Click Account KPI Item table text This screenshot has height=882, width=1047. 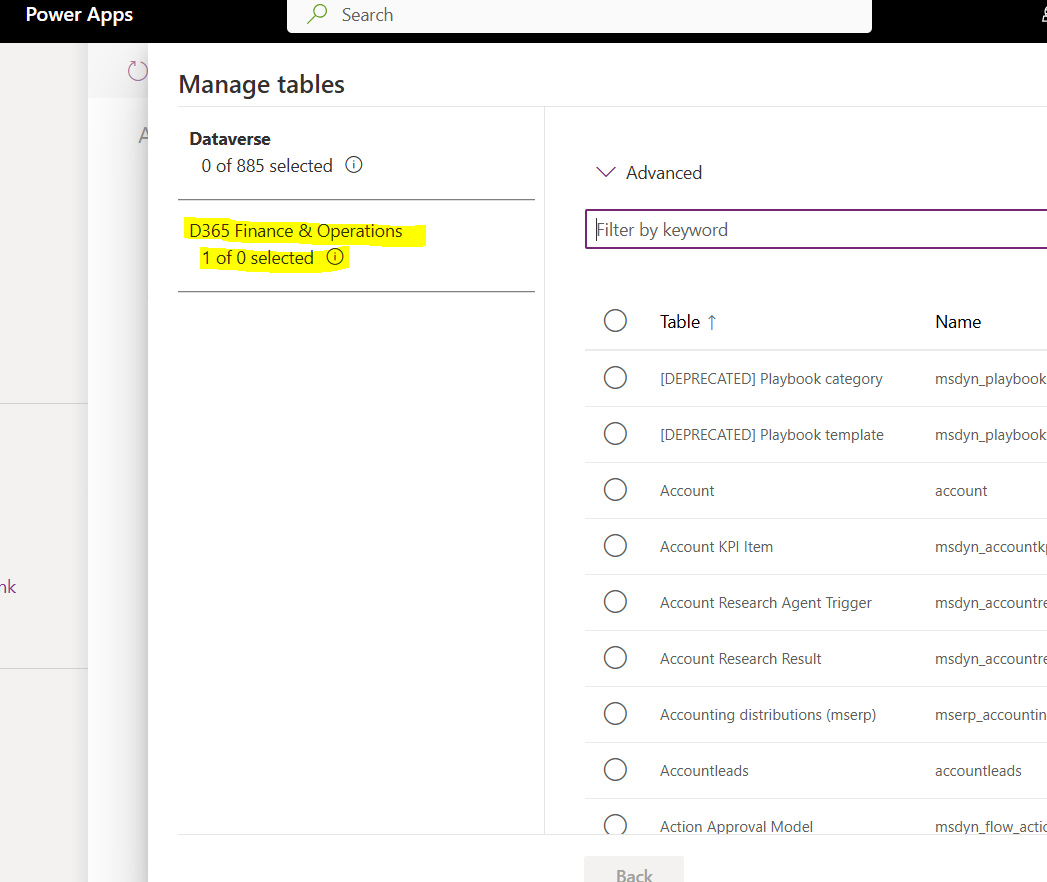point(716,547)
